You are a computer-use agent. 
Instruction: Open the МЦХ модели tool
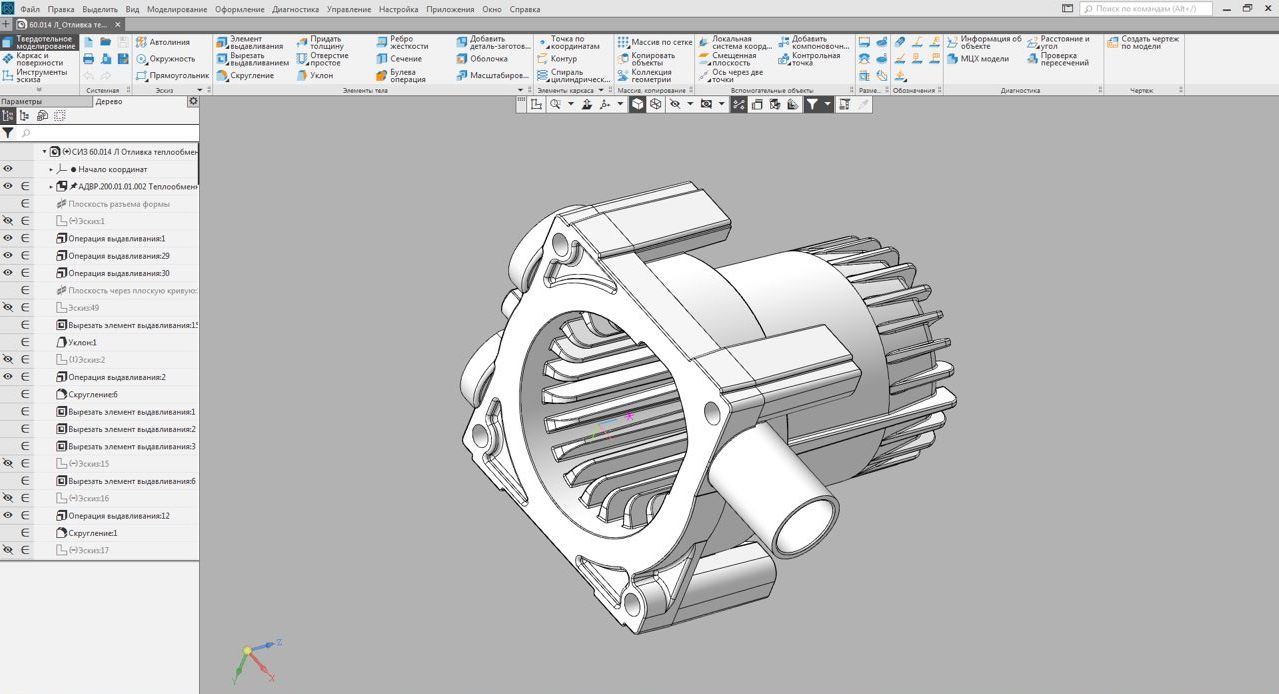tap(977, 59)
